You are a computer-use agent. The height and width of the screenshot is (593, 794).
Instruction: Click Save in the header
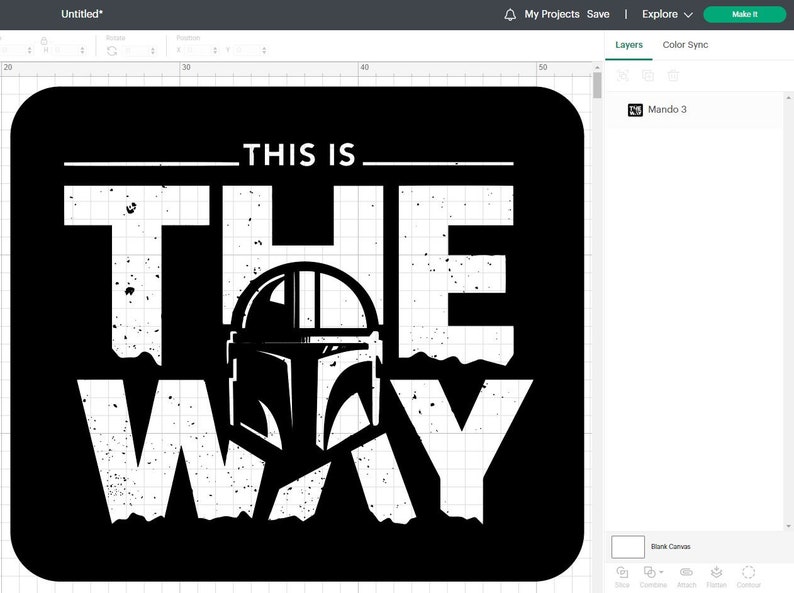[598, 14]
